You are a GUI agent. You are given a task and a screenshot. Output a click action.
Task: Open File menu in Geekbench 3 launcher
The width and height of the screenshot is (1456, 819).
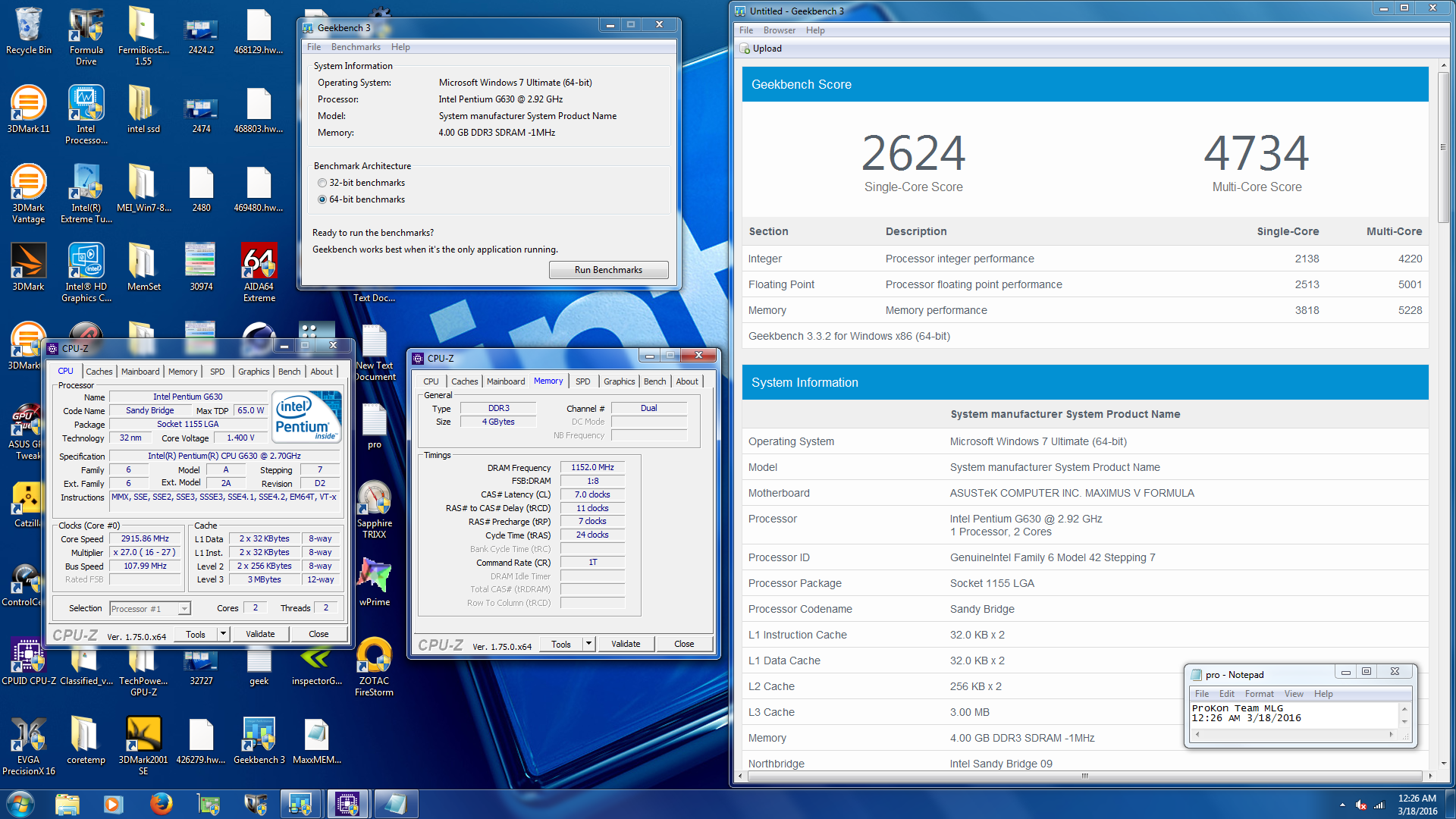[x=314, y=47]
